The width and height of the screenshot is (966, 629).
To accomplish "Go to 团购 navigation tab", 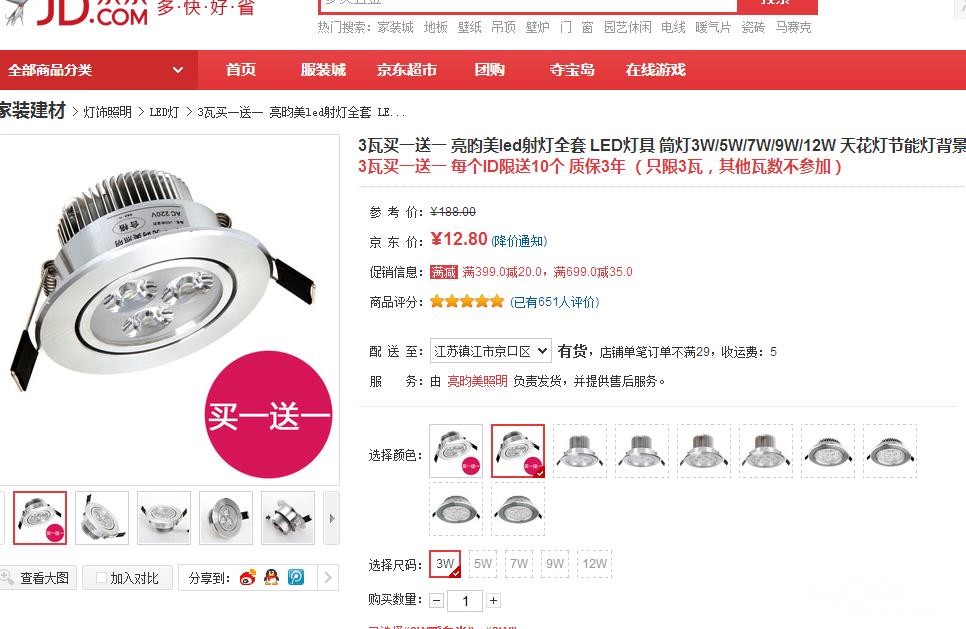I will pyautogui.click(x=490, y=70).
